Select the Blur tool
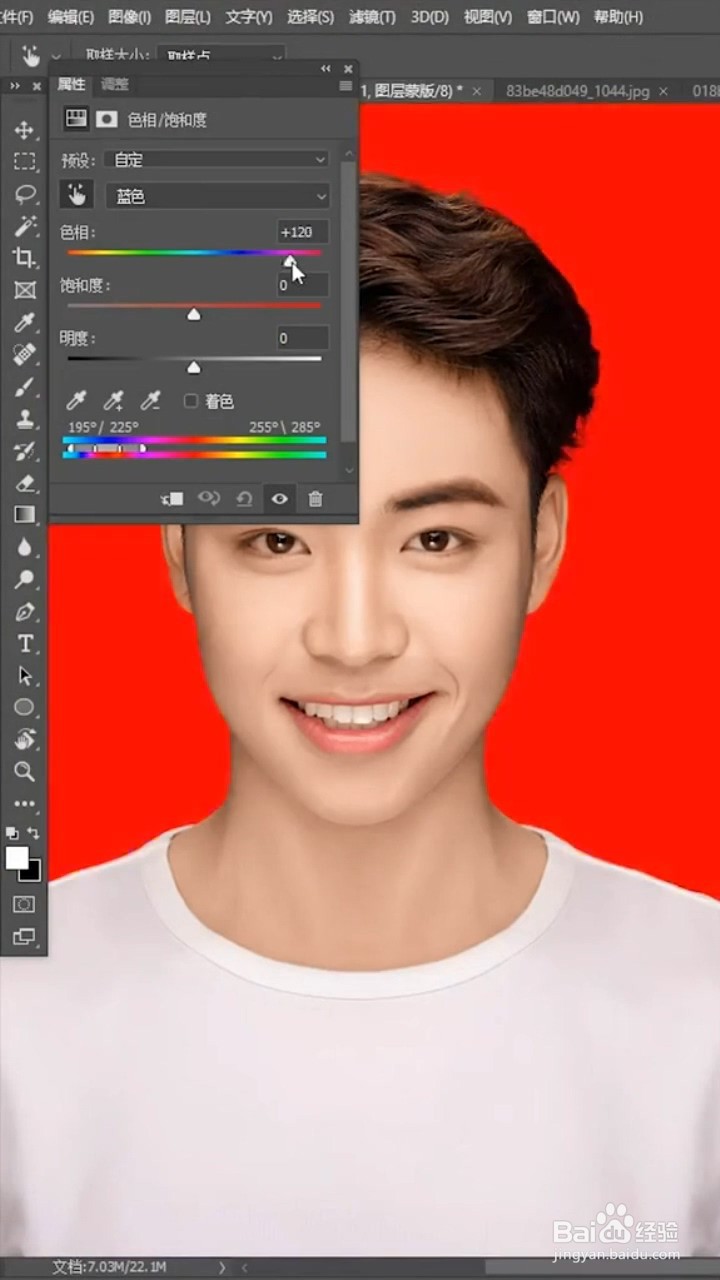 pyautogui.click(x=24, y=547)
